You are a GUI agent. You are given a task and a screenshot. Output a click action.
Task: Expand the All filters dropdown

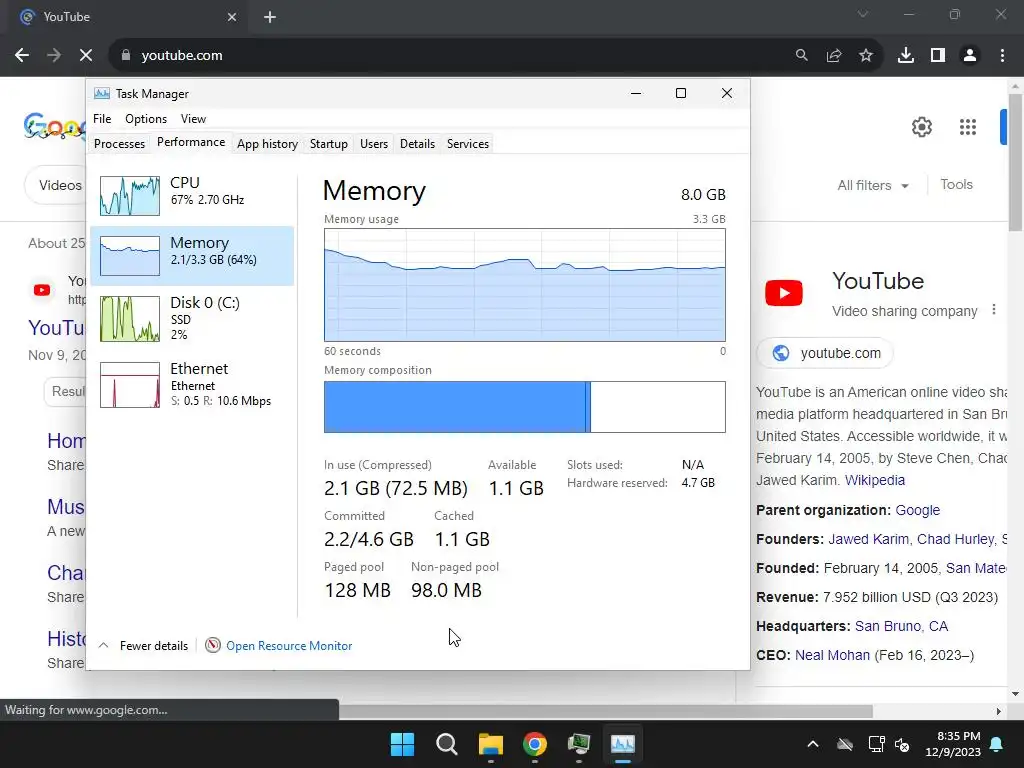click(x=873, y=185)
